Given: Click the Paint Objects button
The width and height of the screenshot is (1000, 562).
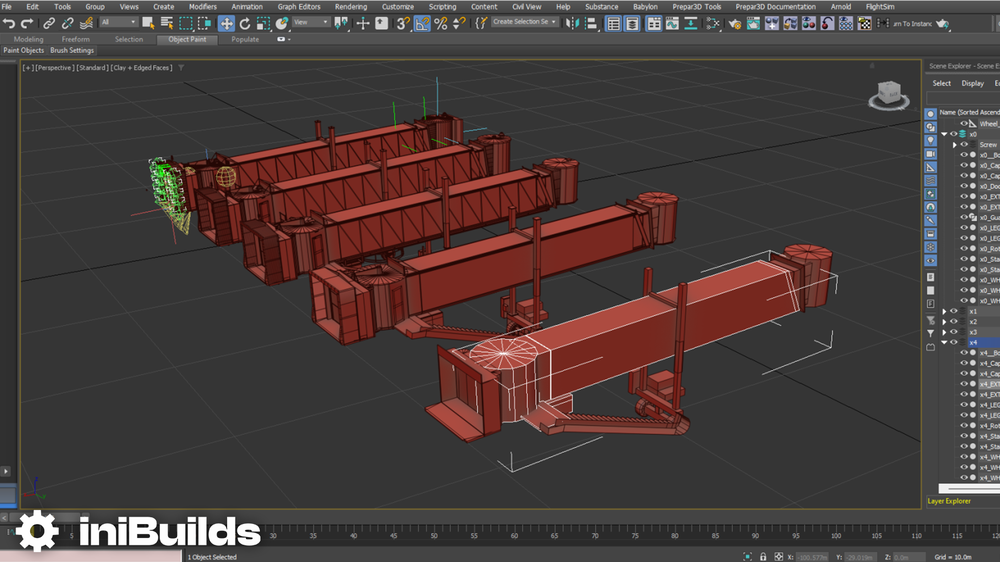Looking at the screenshot, I should (x=24, y=50).
